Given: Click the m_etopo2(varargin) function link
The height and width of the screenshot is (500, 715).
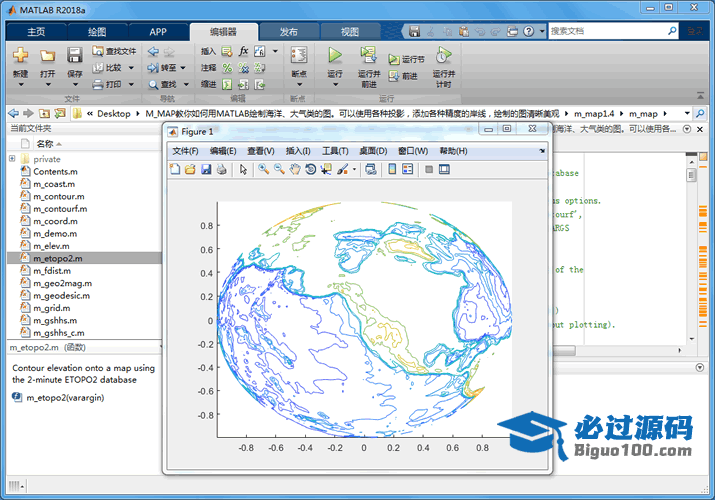Looking at the screenshot, I should [65, 397].
